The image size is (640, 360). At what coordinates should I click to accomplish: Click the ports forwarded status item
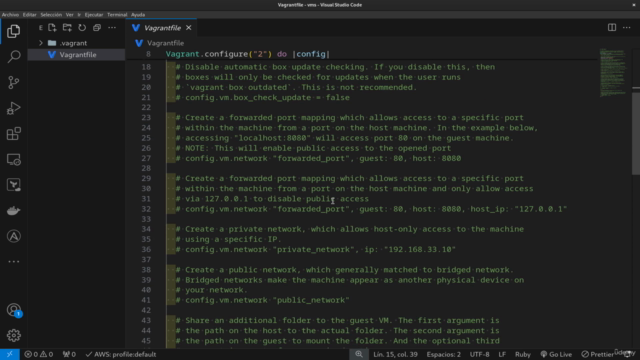[x=69, y=354]
